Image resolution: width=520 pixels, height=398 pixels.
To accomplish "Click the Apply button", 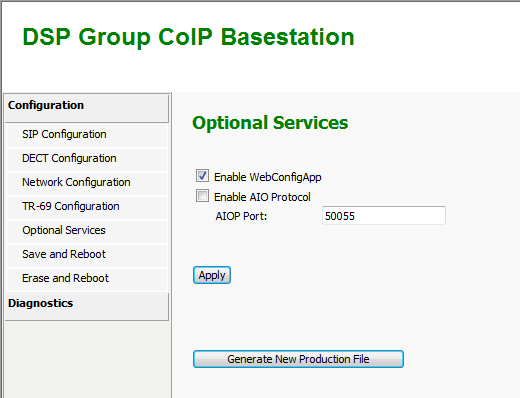I will (212, 275).
